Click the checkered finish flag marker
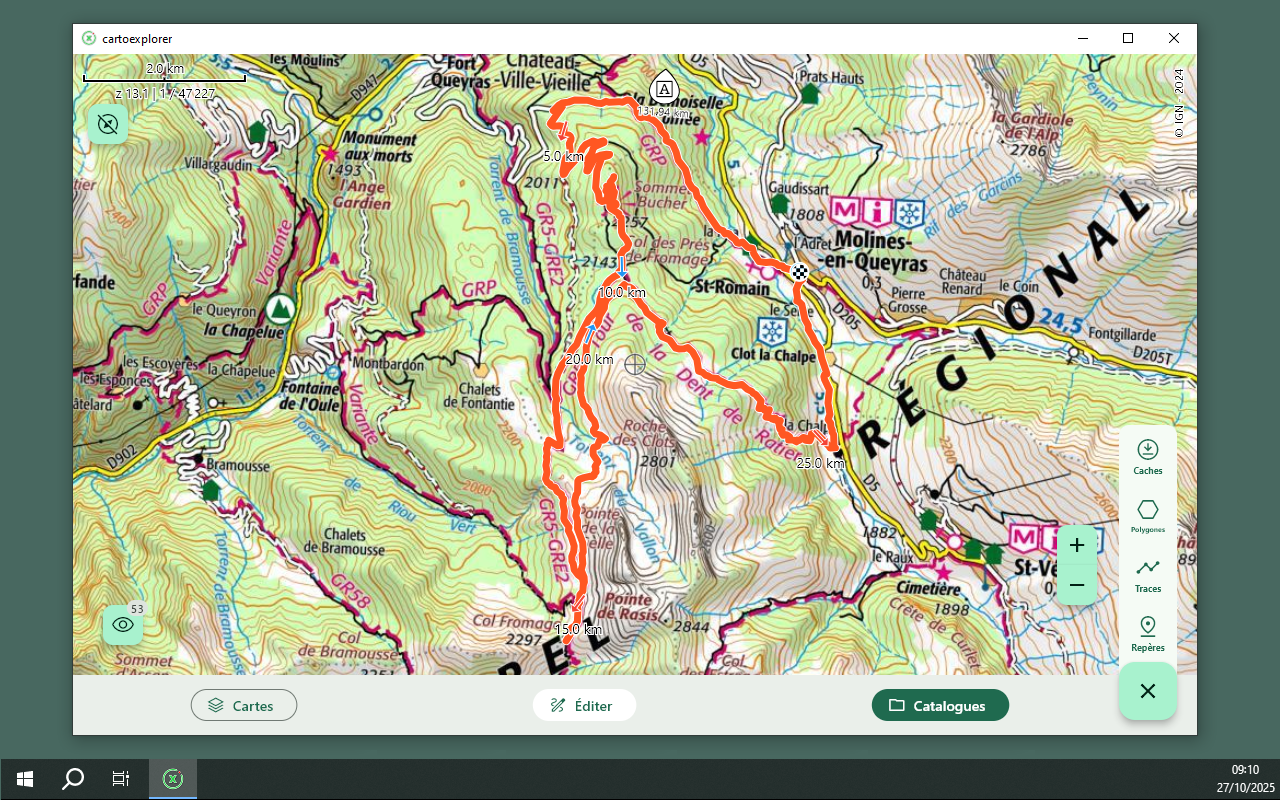 click(x=800, y=272)
